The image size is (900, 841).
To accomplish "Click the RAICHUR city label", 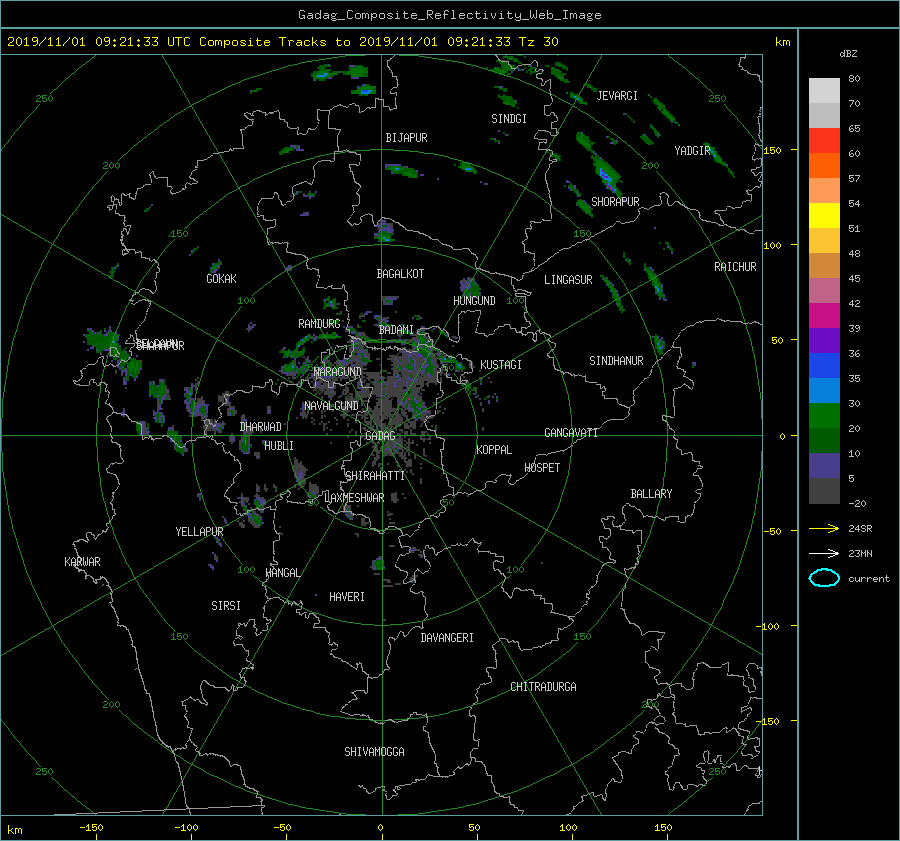I will click(x=735, y=267).
